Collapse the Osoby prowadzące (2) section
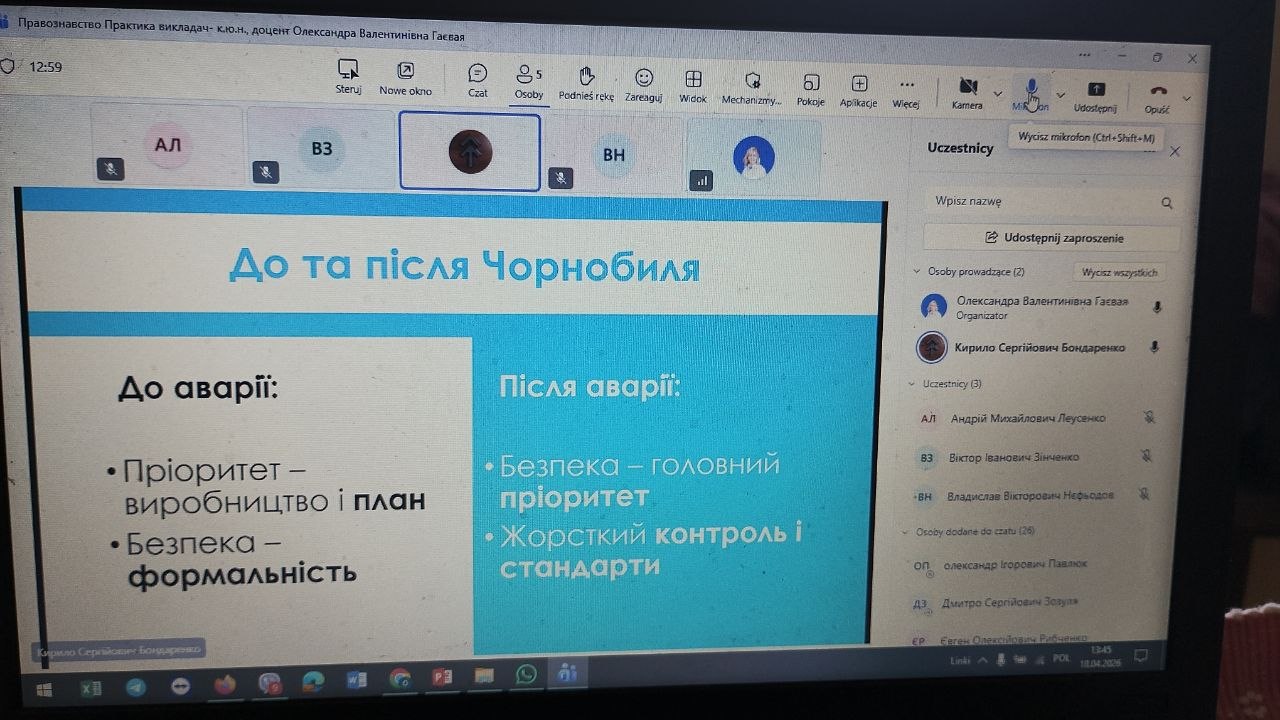This screenshot has width=1280, height=720. click(x=917, y=271)
